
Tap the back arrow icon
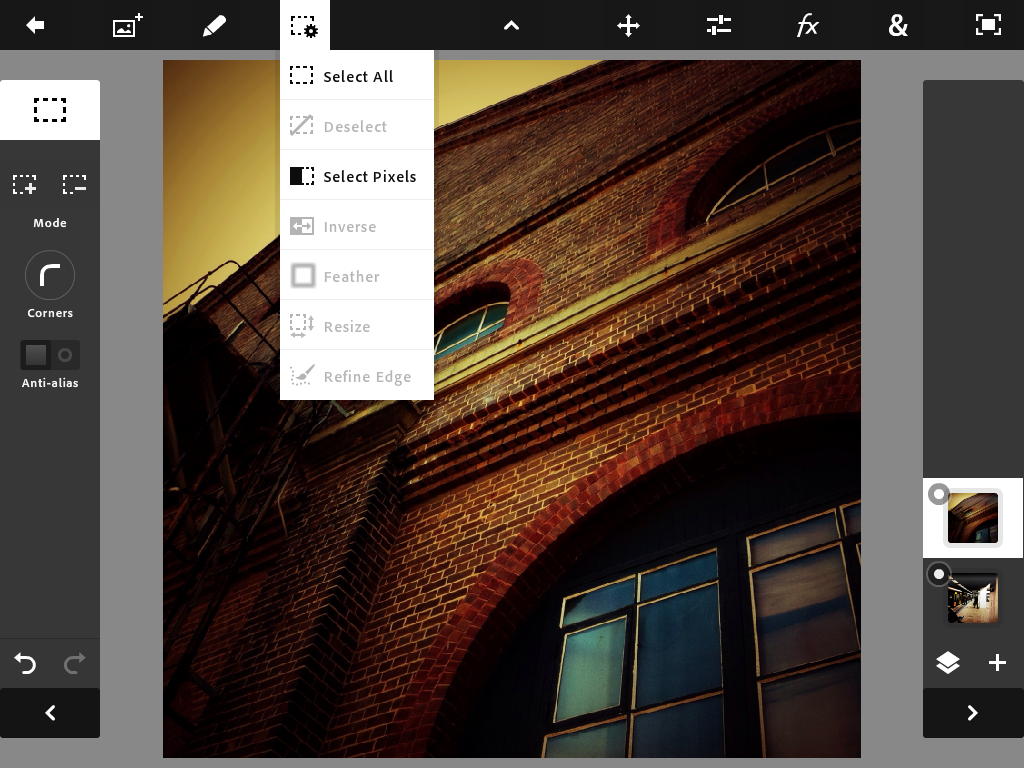coord(36,26)
